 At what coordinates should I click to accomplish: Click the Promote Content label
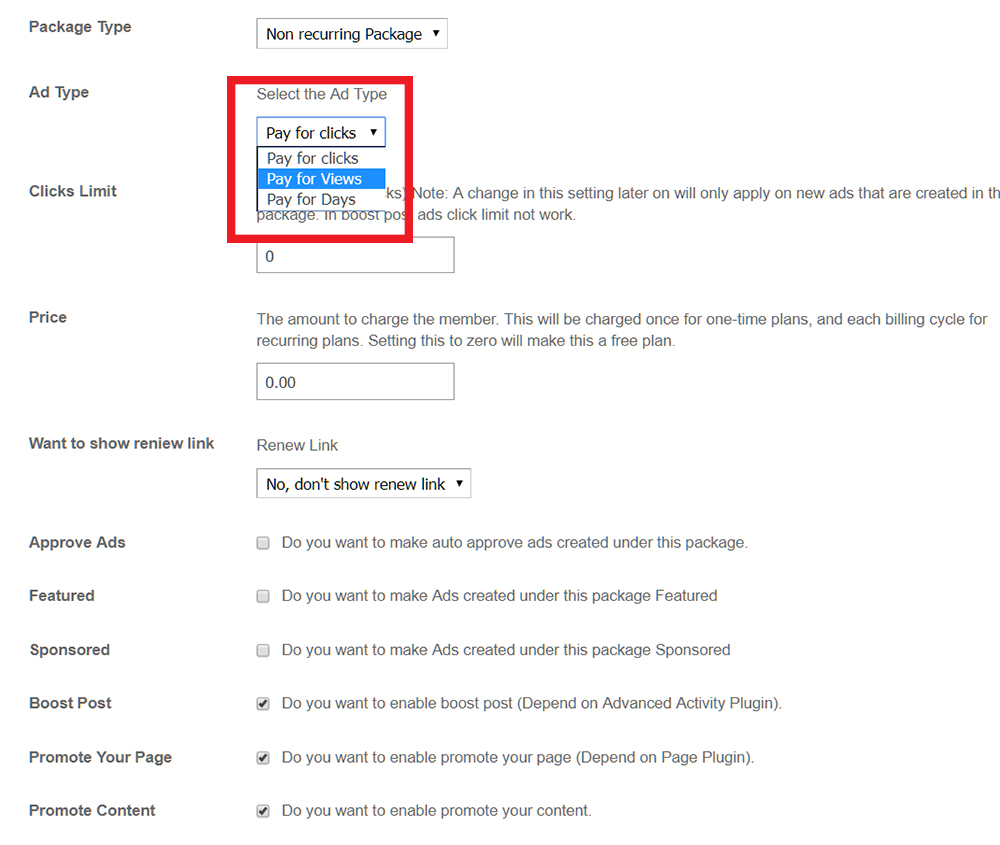point(92,810)
